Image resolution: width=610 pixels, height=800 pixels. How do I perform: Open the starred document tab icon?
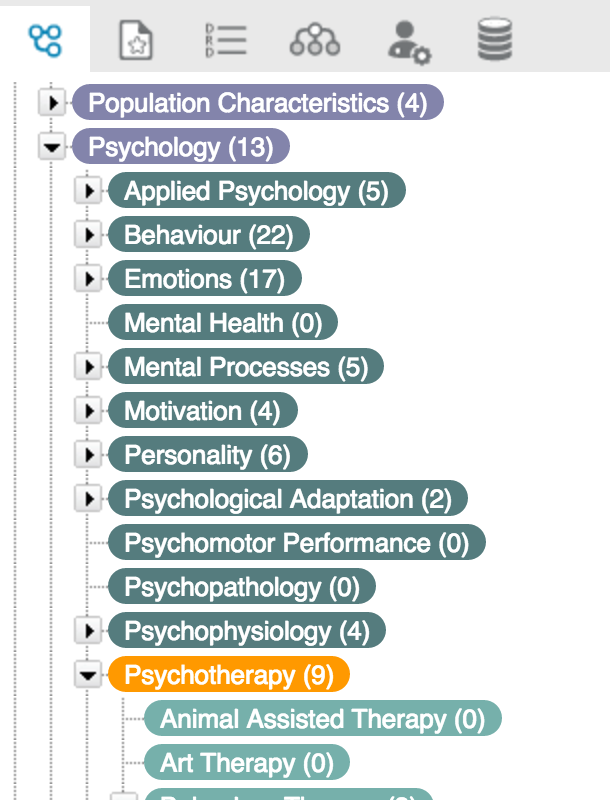(136, 40)
